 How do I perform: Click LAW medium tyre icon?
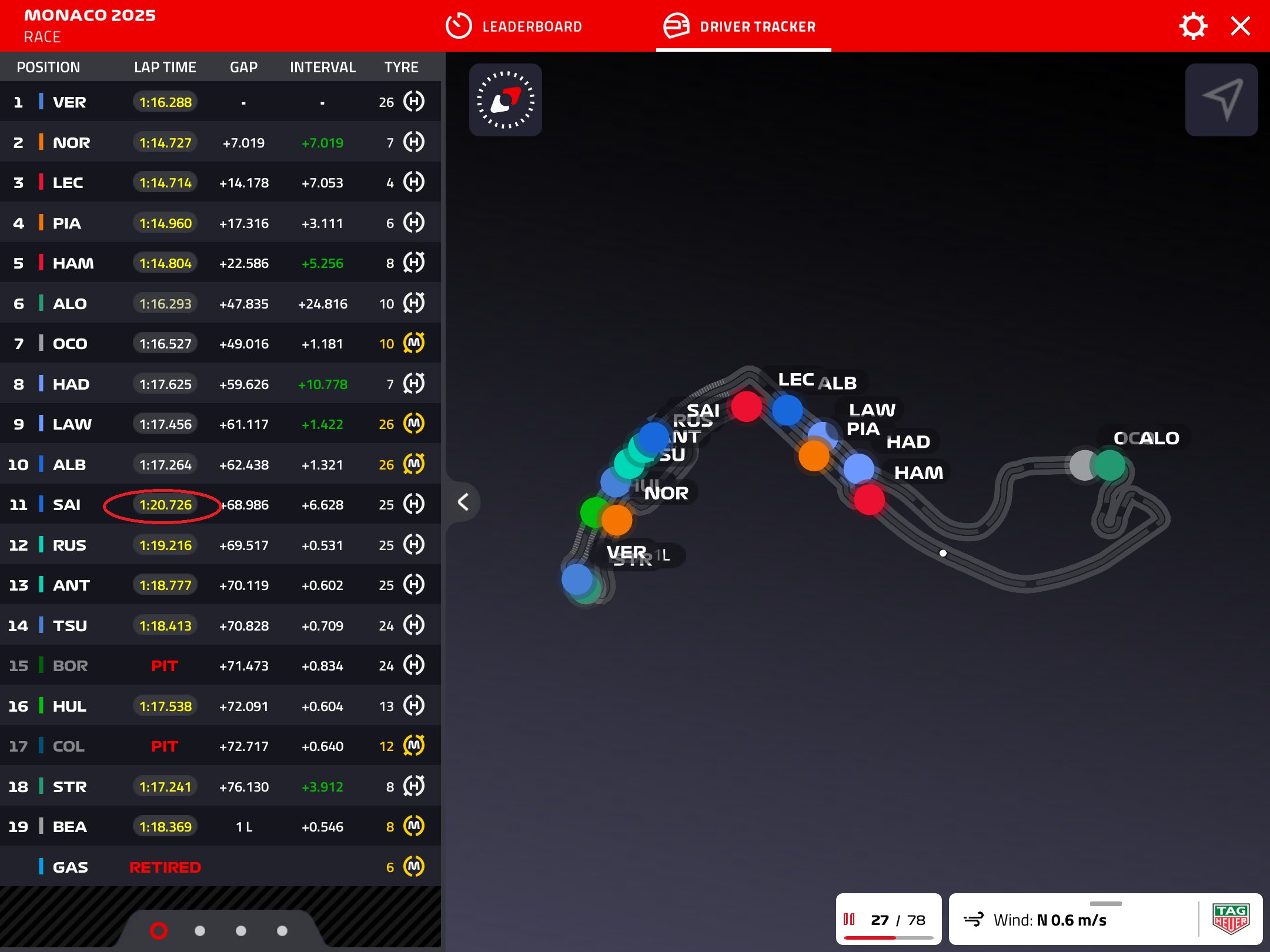click(x=414, y=424)
